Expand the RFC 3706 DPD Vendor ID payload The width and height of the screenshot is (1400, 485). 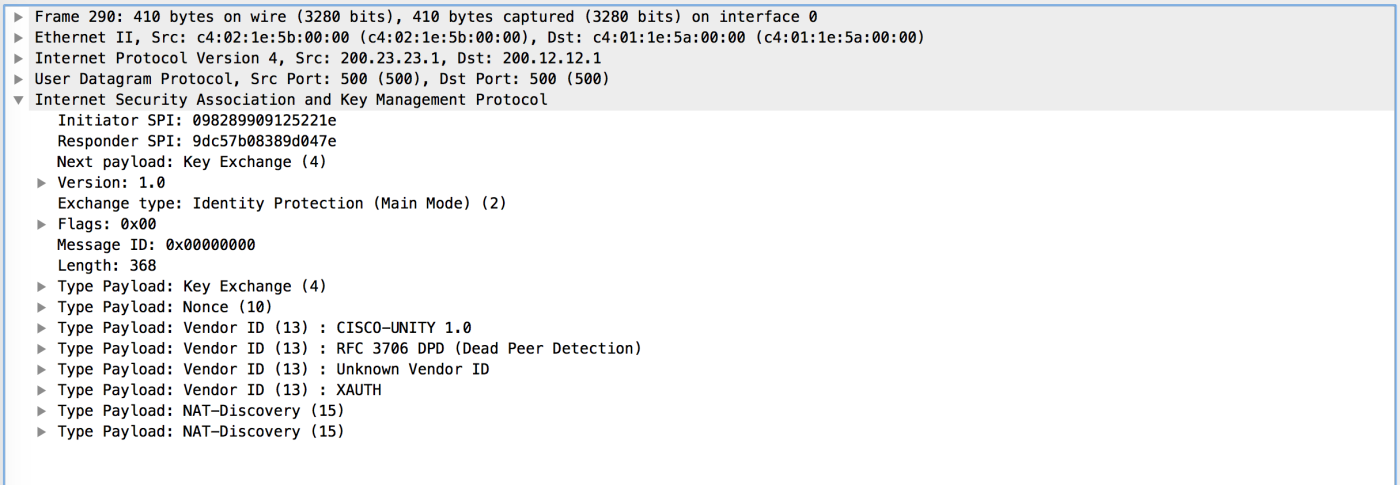[42, 348]
